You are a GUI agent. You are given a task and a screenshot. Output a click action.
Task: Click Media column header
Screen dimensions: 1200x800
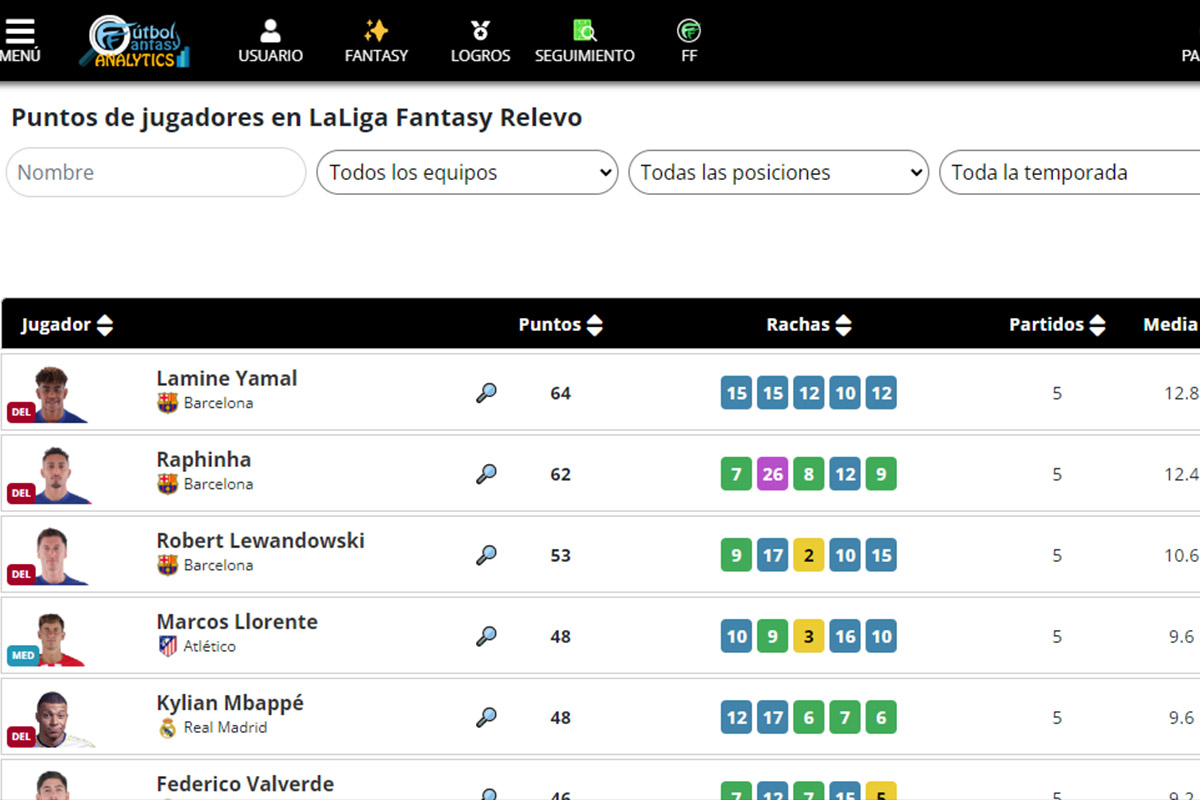click(x=1171, y=324)
